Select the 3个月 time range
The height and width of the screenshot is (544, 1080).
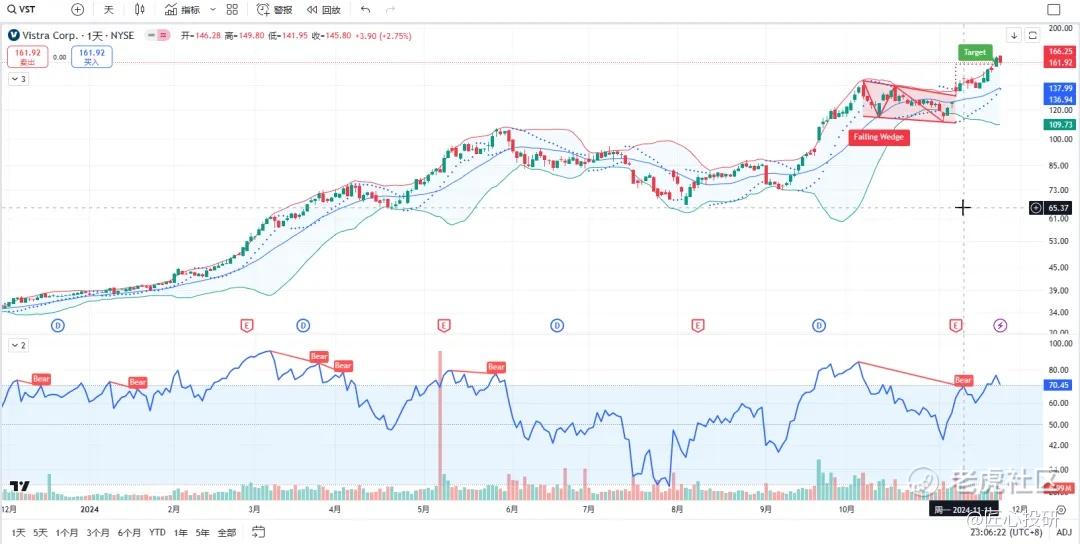(x=98, y=532)
